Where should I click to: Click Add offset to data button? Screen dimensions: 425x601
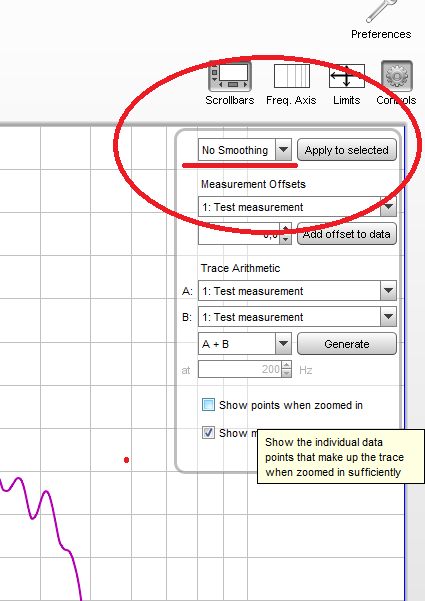[x=347, y=234]
